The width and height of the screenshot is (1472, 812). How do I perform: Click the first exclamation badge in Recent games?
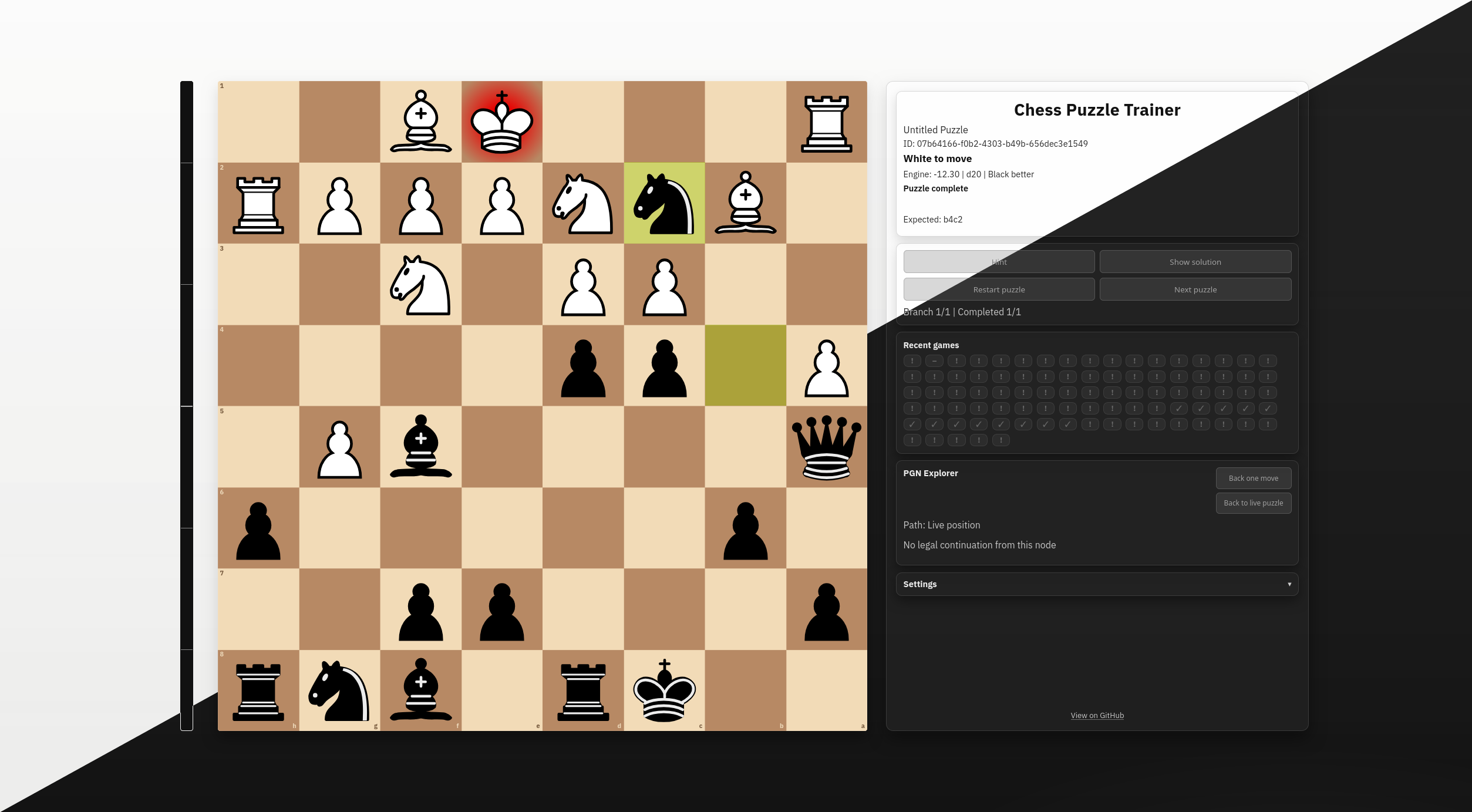click(912, 360)
